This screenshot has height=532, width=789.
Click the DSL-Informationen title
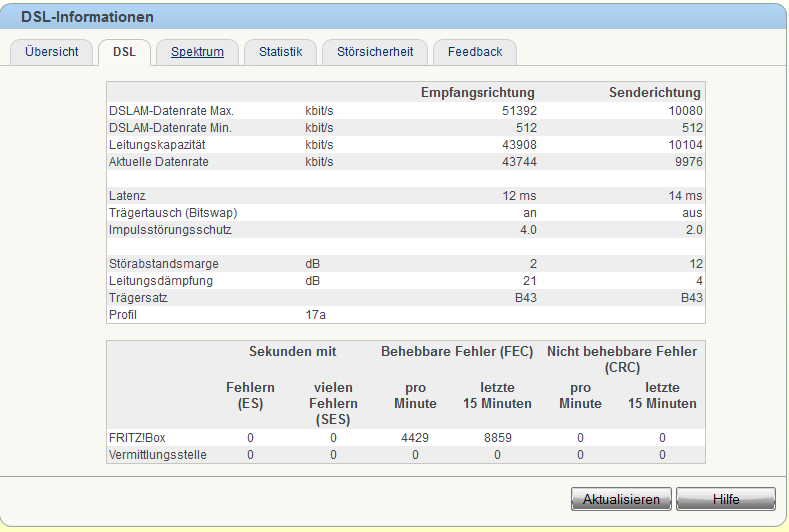(x=87, y=17)
